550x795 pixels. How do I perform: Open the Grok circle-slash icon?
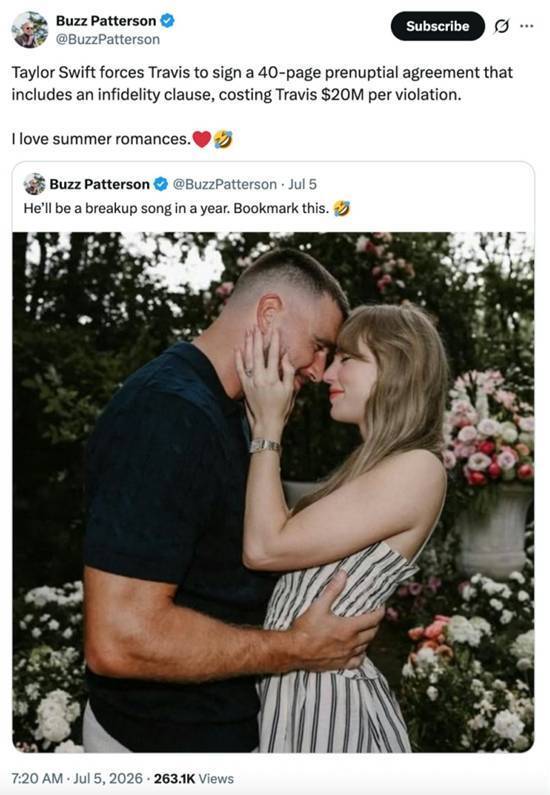[x=501, y=26]
